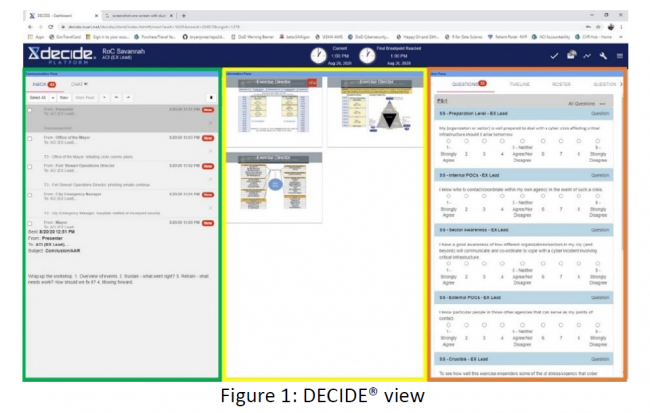Image resolution: width=650 pixels, height=413 pixels.
Task: Open message from City Emergency Manager
Action: (120, 203)
